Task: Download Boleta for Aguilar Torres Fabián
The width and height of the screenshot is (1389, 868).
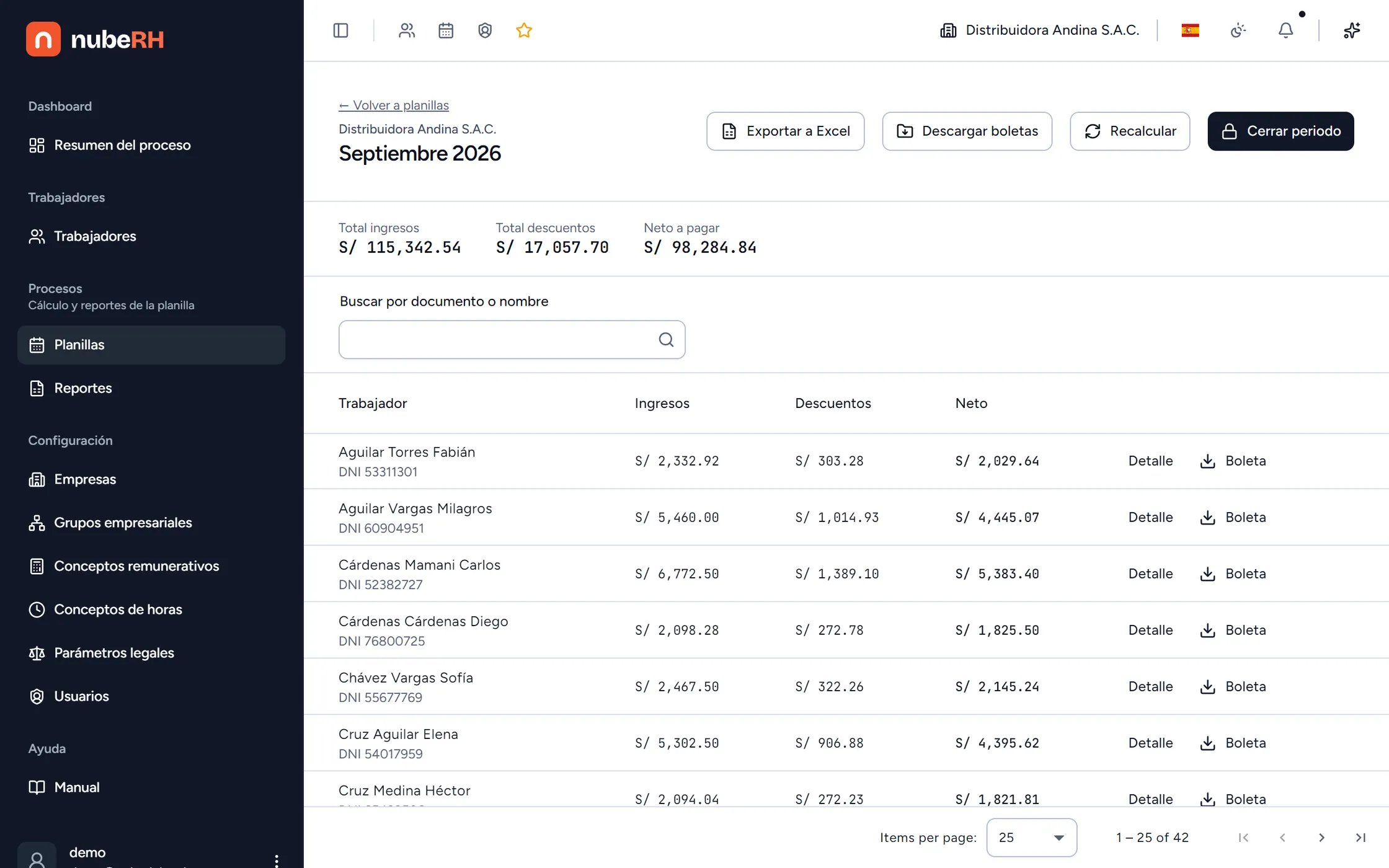Action: click(x=1233, y=461)
